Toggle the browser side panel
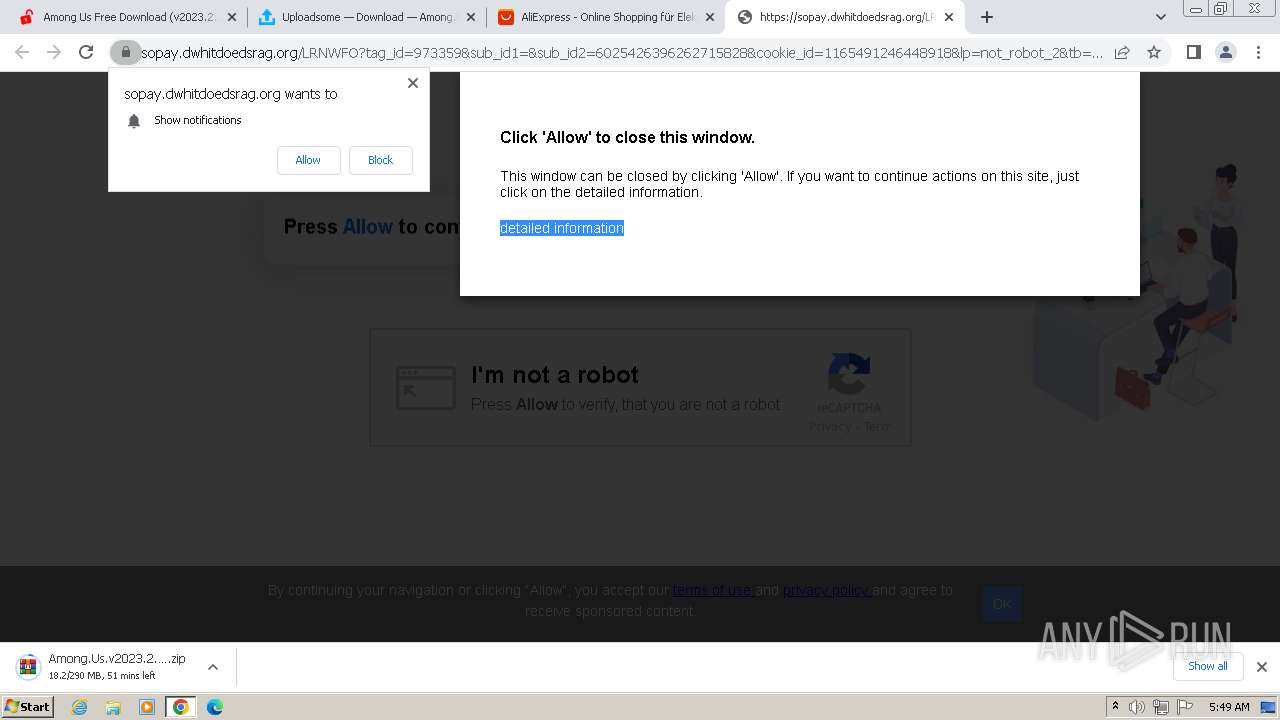Viewport: 1280px width, 720px height. click(1193, 52)
